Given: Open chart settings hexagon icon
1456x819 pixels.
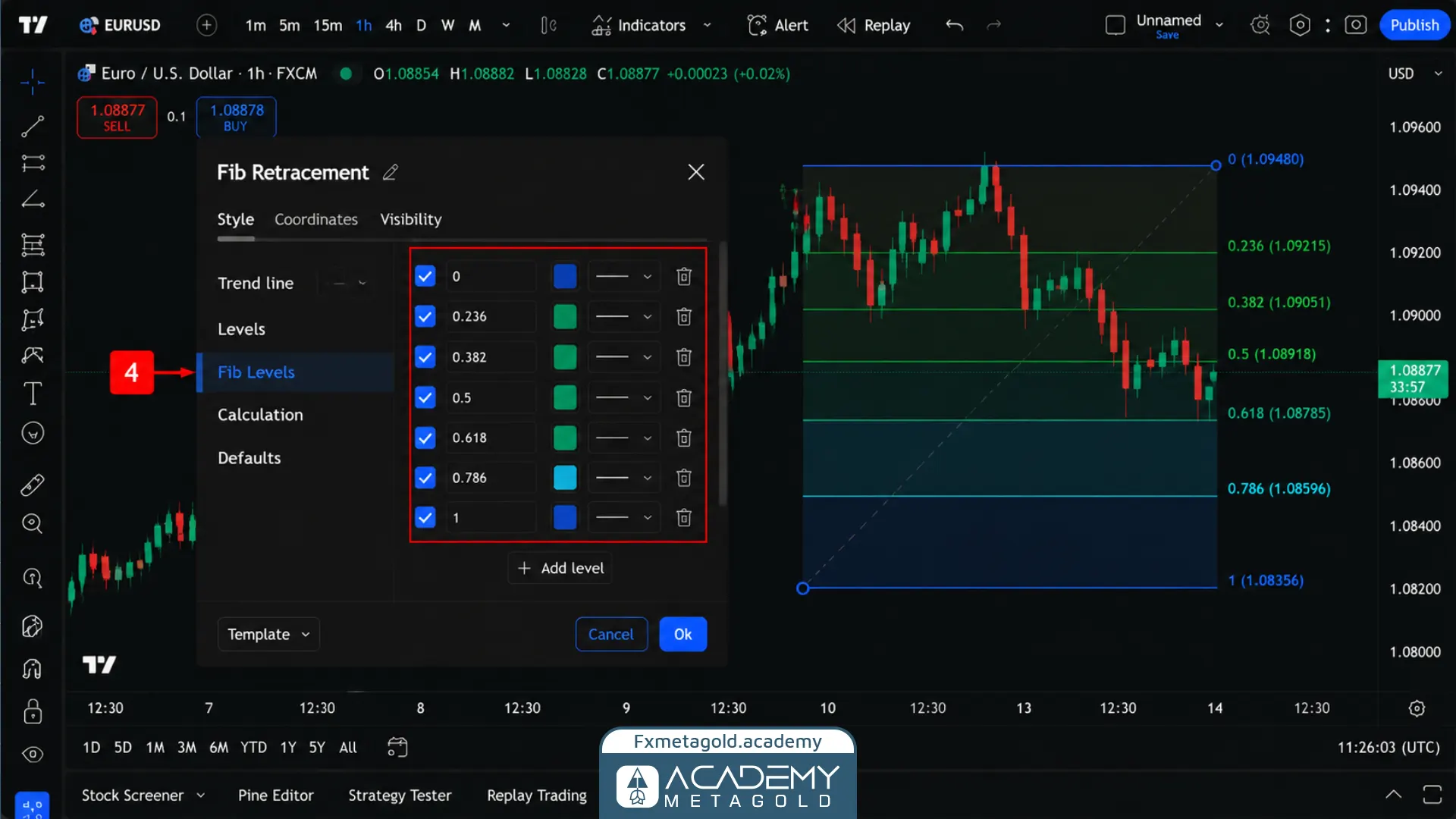Looking at the screenshot, I should pos(1300,25).
